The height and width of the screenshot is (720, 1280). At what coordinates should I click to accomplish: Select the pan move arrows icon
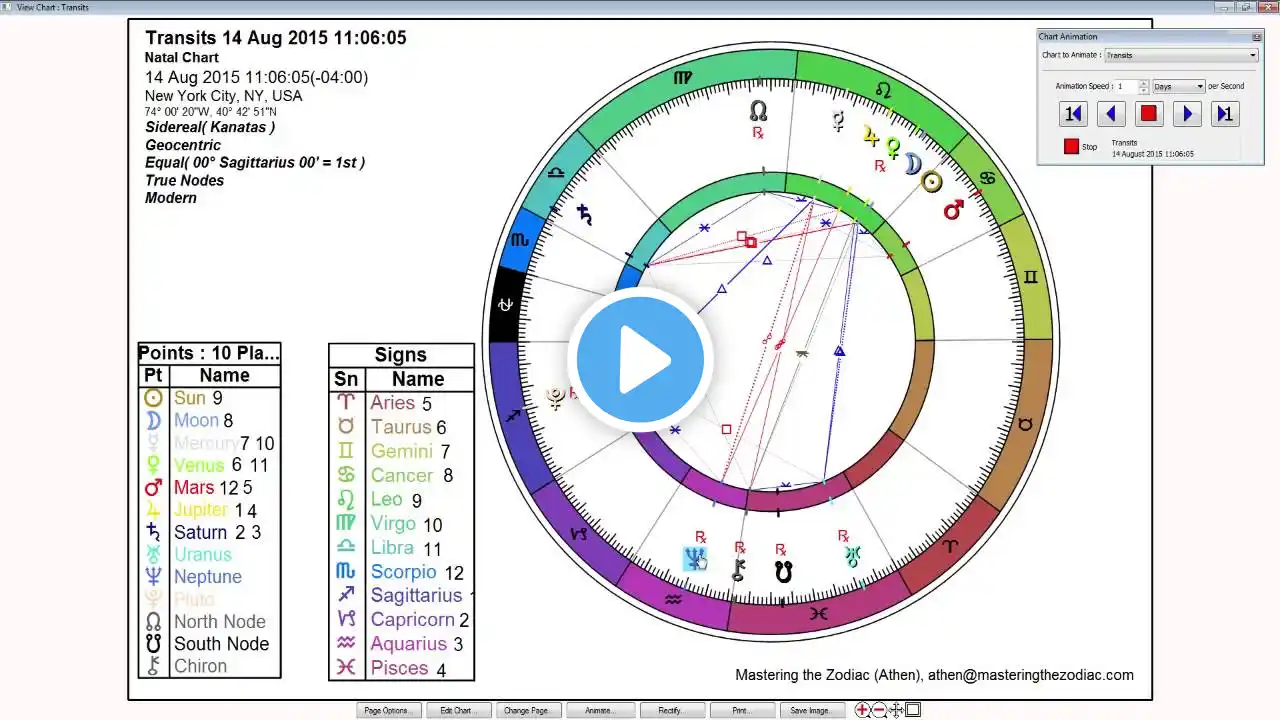coord(896,710)
